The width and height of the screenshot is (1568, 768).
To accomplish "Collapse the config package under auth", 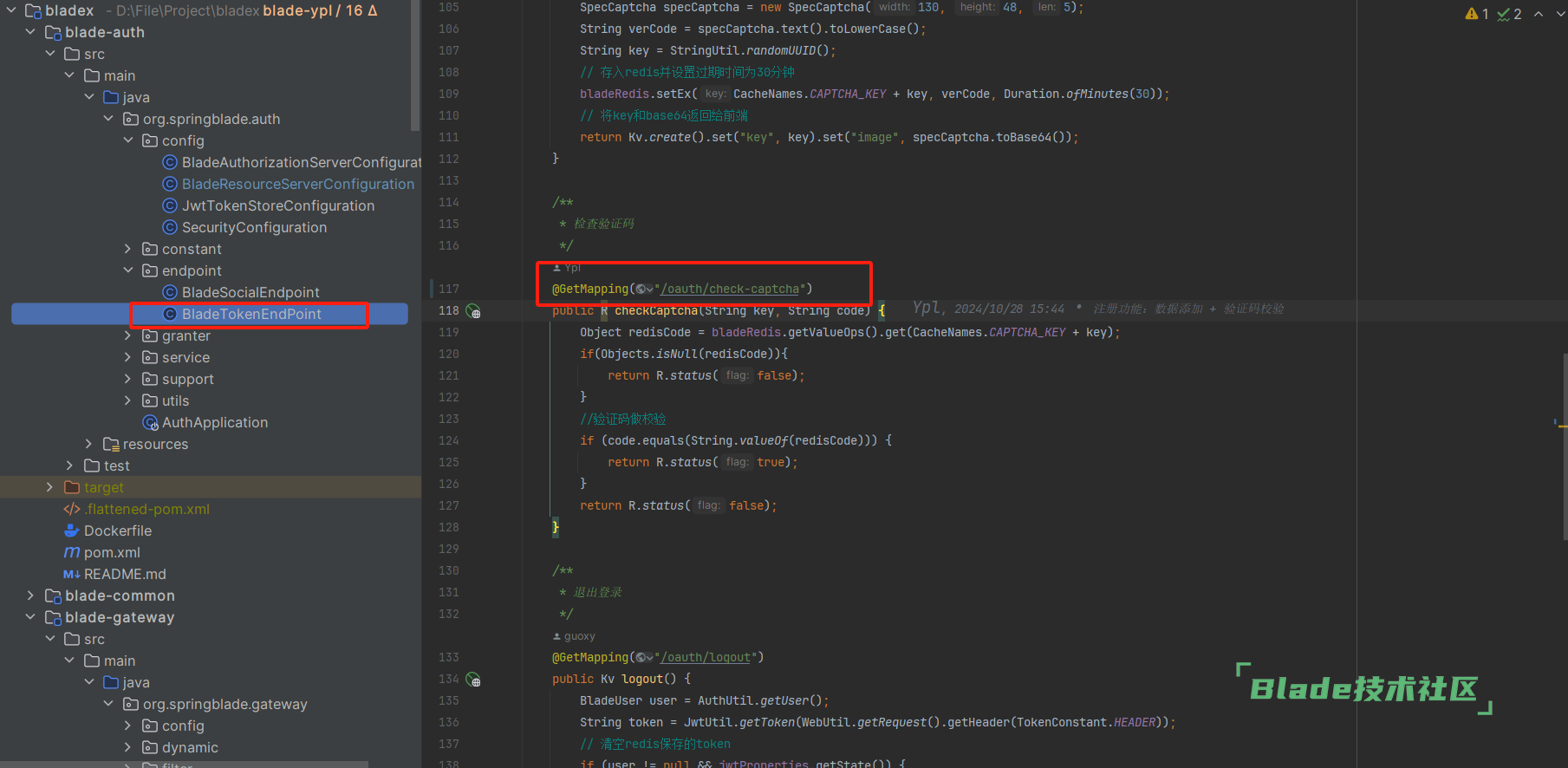I will point(128,140).
